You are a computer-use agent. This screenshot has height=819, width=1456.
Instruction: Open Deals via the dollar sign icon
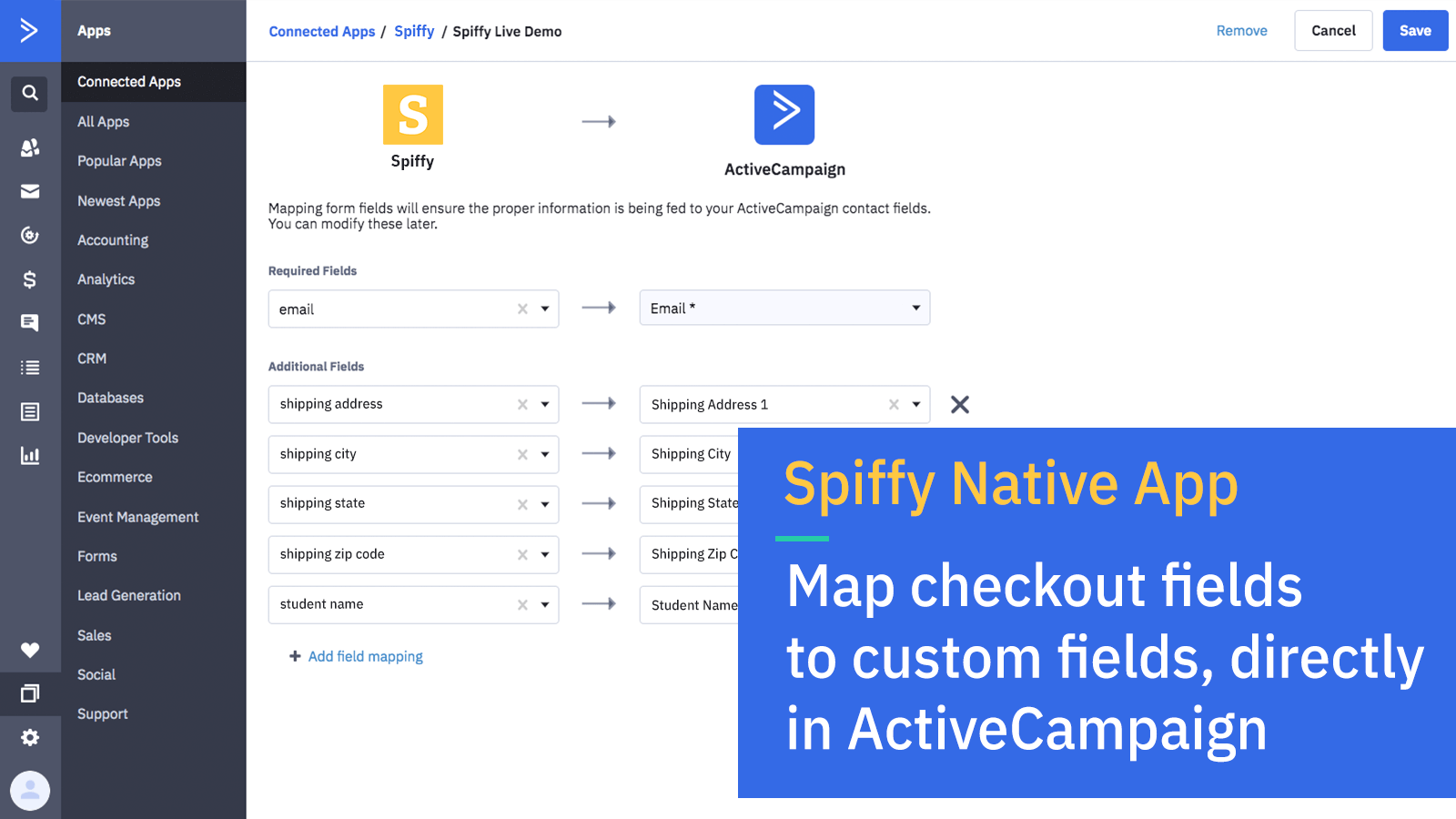click(30, 279)
